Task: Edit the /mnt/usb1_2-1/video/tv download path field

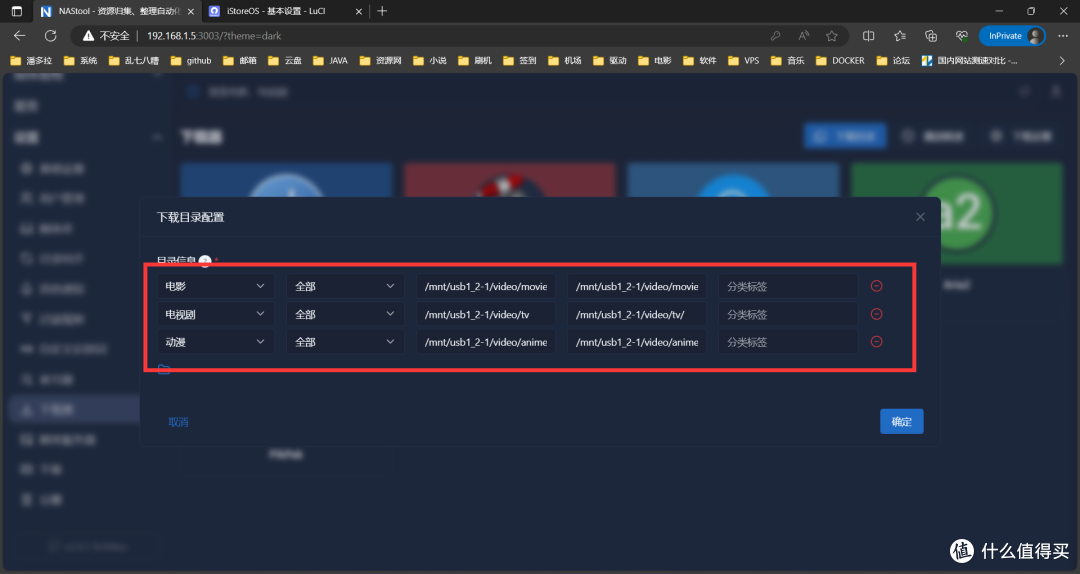Action: coord(486,314)
